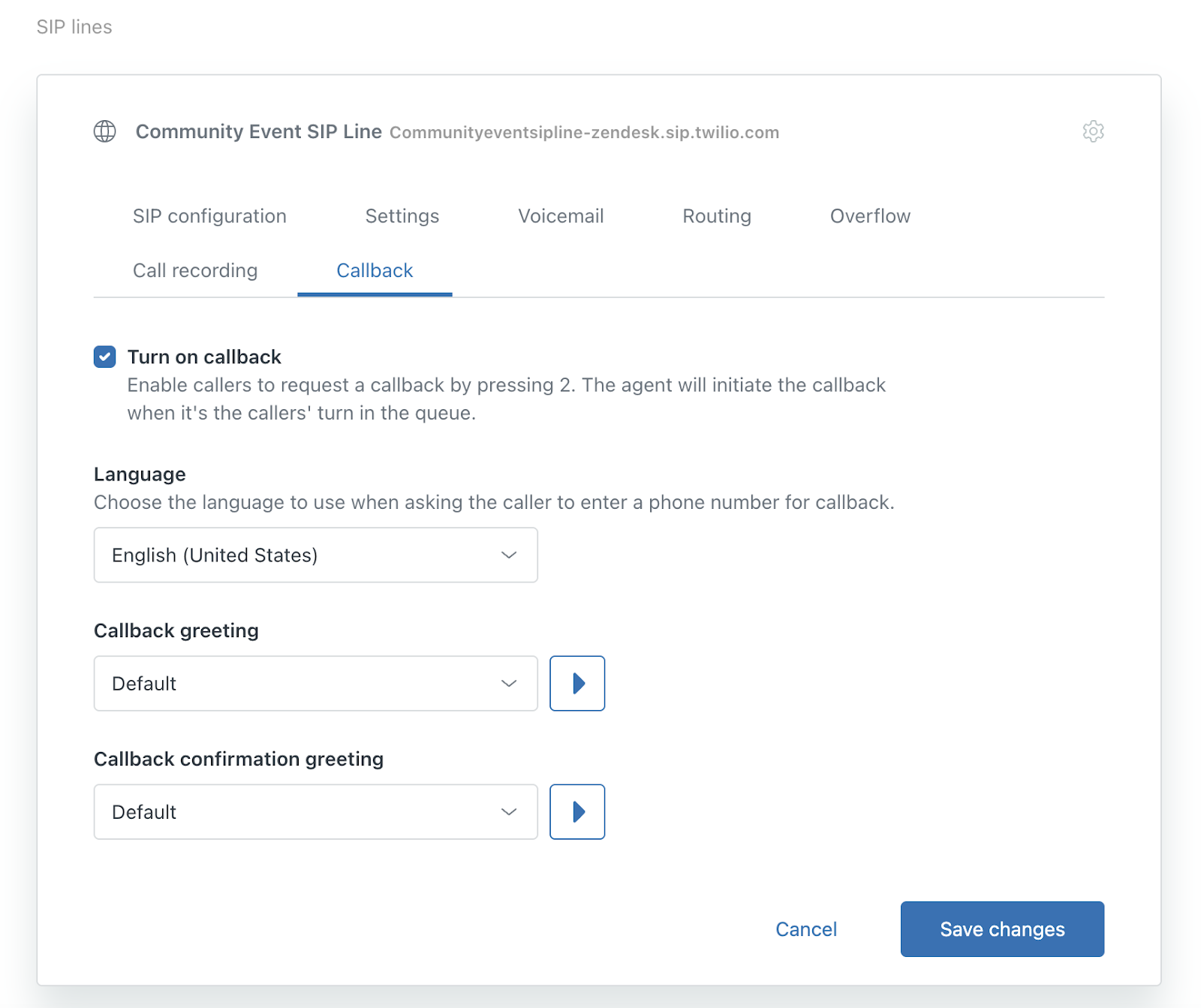
Task: Open the Voicemail tab
Action: [x=561, y=216]
